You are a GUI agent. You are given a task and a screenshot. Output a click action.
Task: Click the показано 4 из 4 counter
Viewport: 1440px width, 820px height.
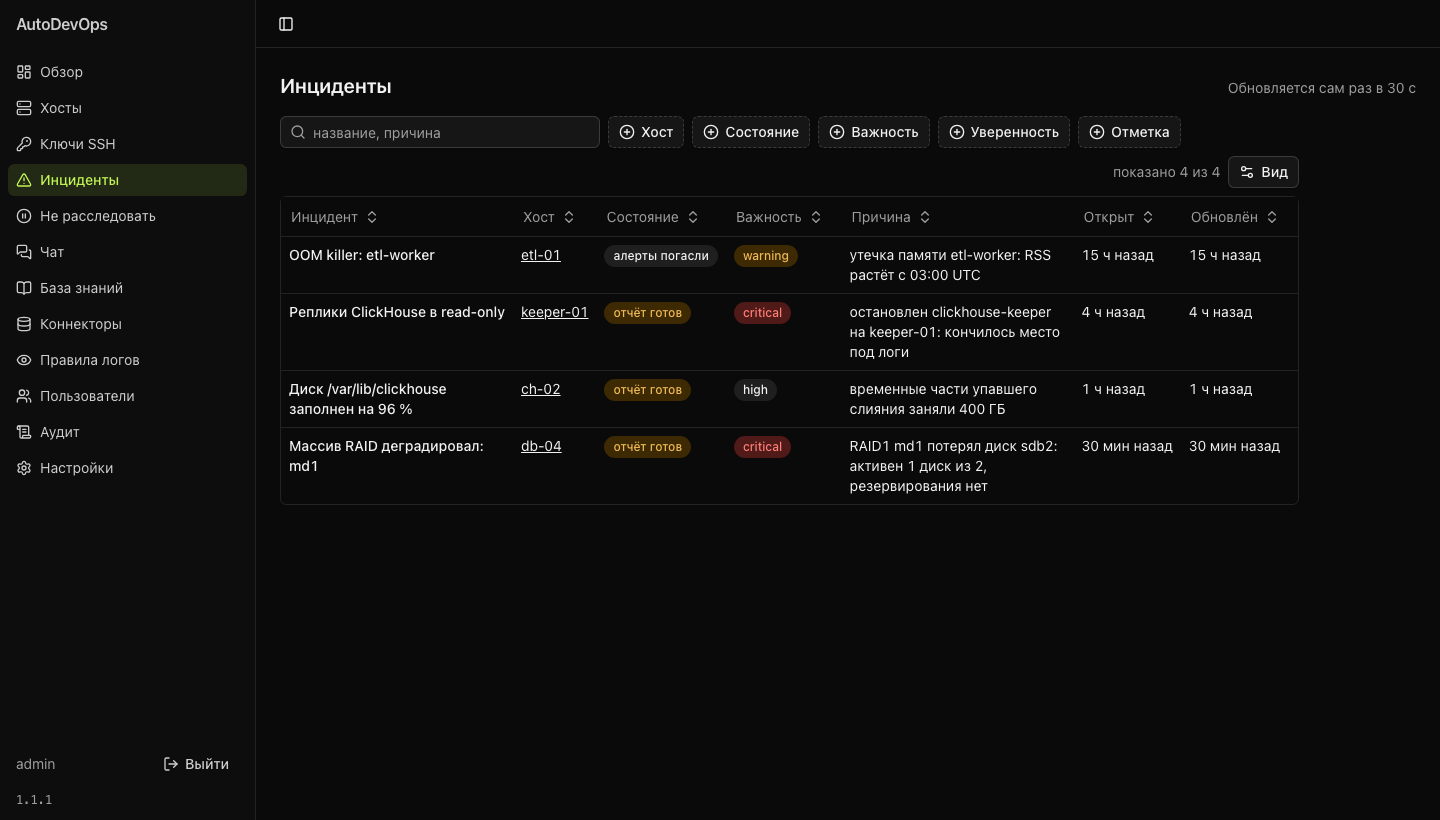click(x=1166, y=172)
